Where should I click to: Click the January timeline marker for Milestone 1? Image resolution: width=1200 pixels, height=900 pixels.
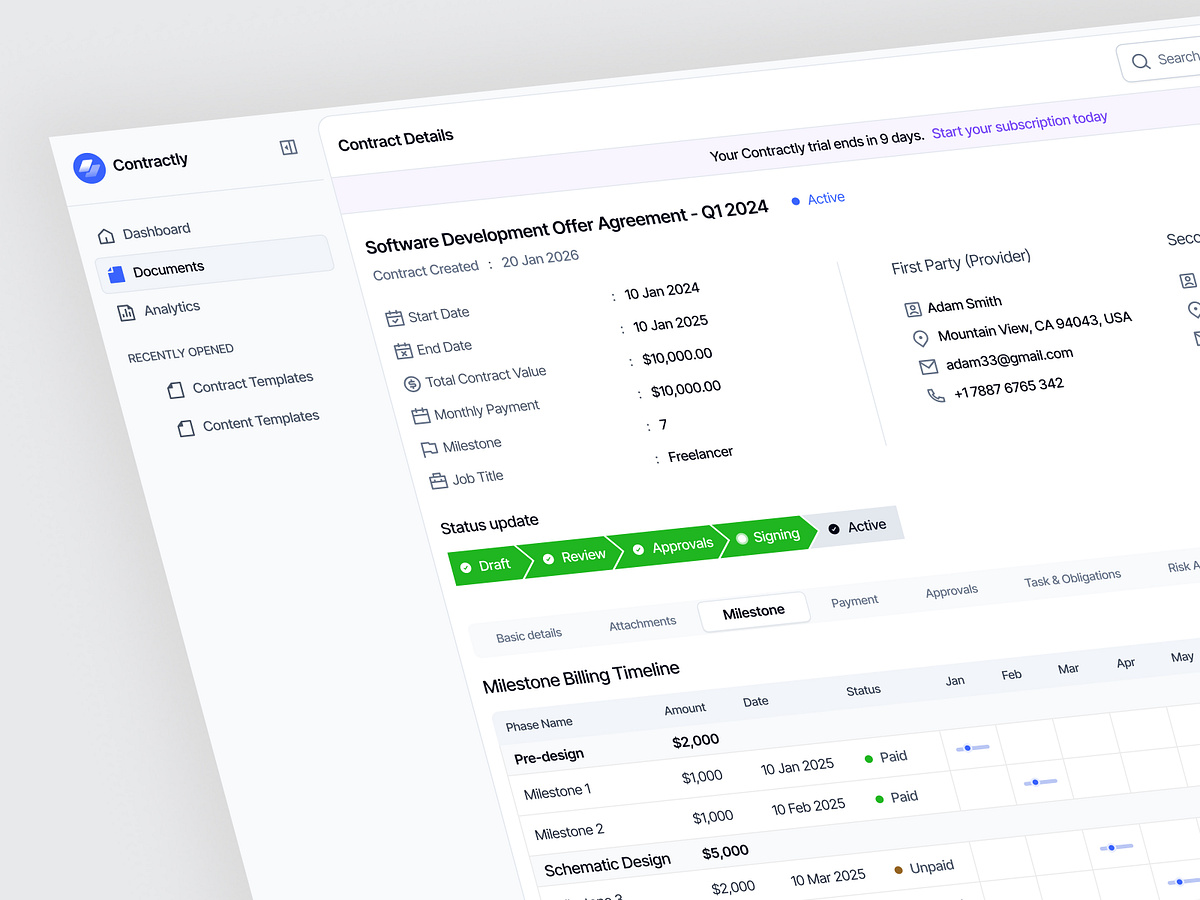[x=972, y=748]
